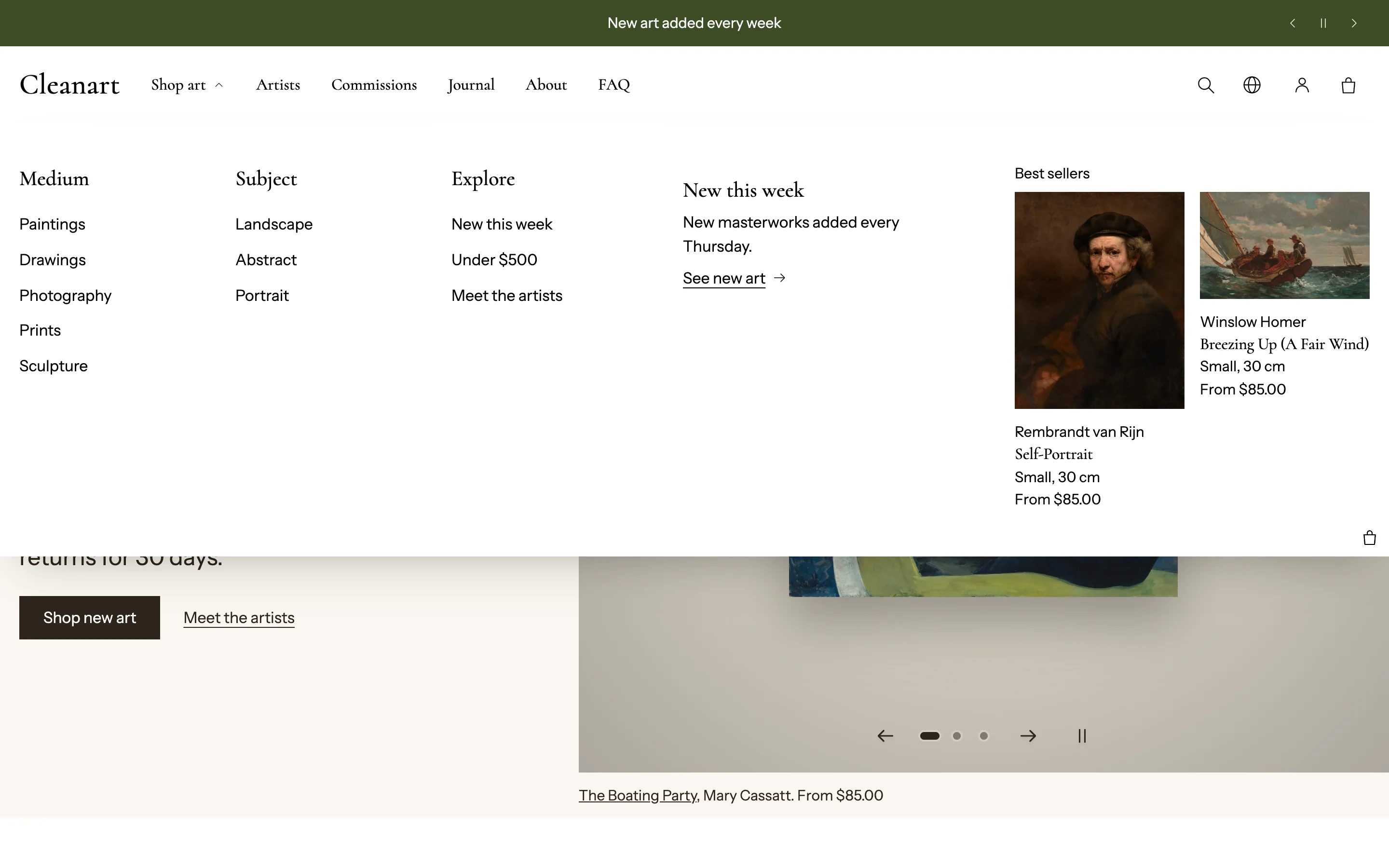Screen dimensions: 1389x868
Task: Show next slide in hero slideshow
Action: tap(1028, 736)
